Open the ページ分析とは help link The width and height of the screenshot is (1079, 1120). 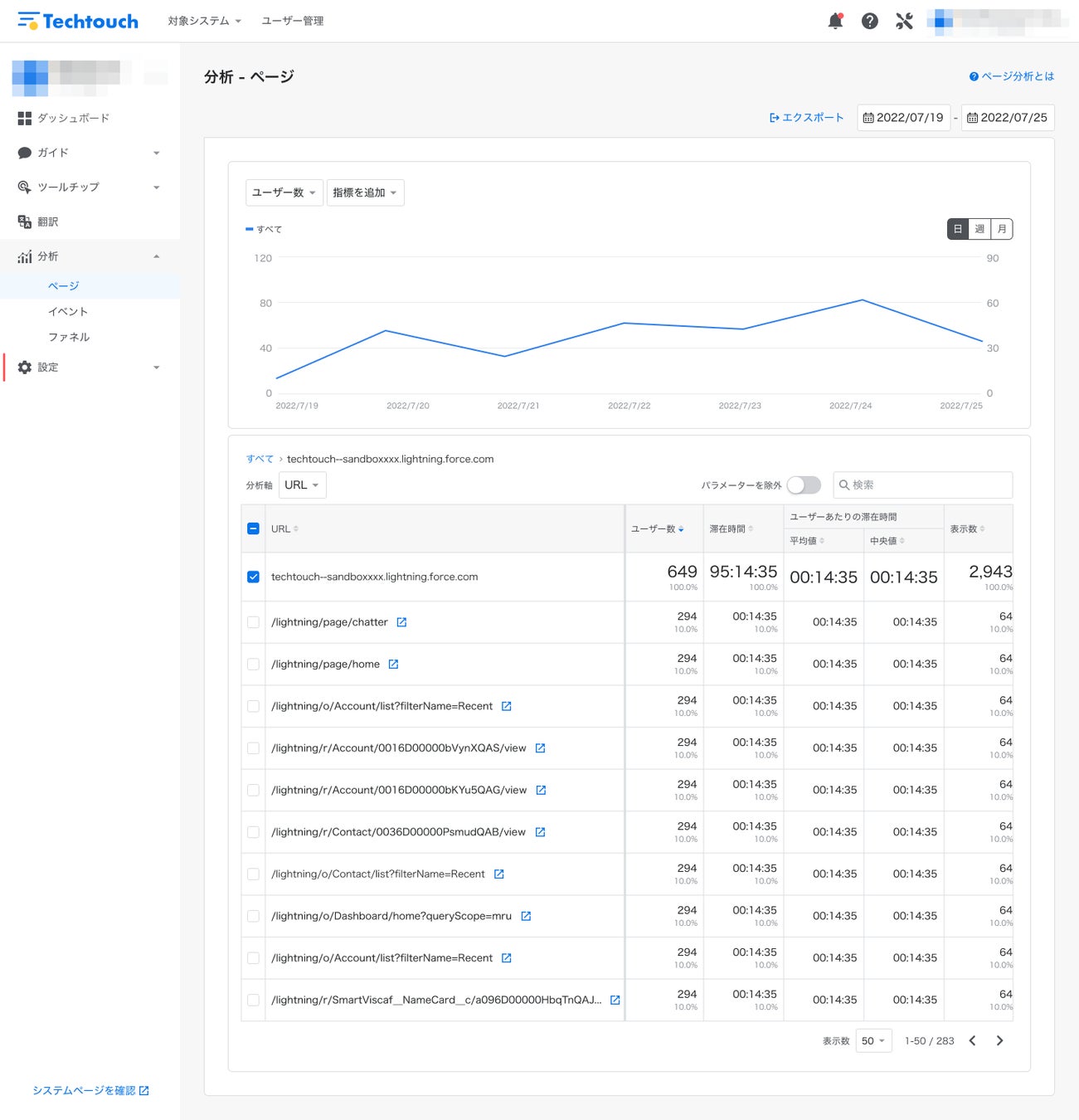(x=1011, y=76)
